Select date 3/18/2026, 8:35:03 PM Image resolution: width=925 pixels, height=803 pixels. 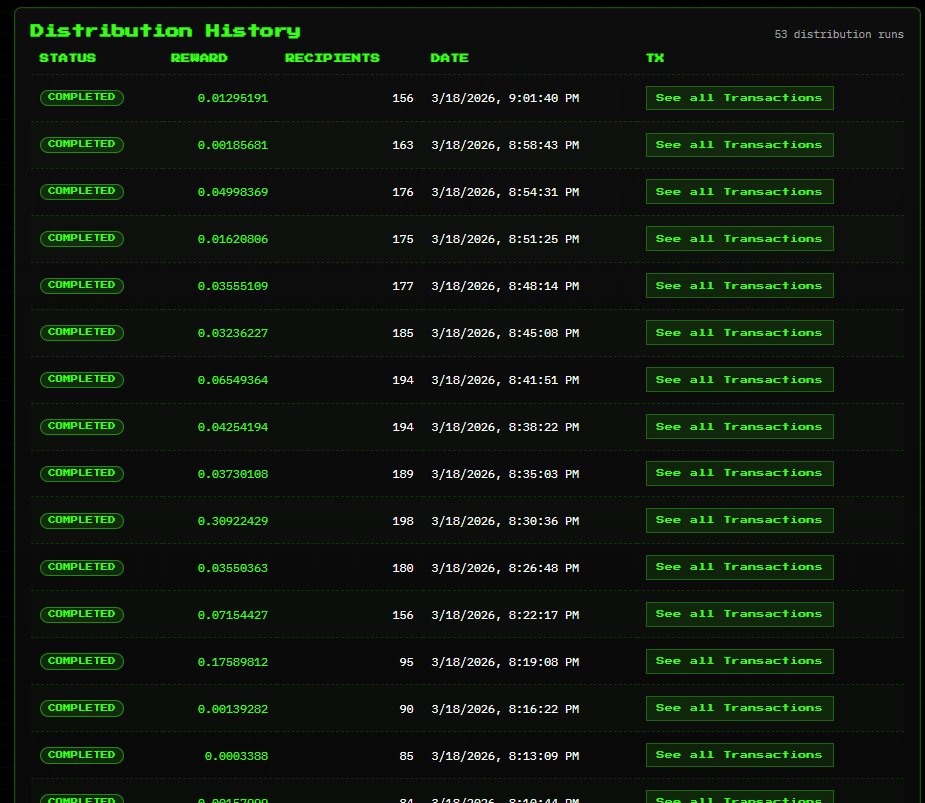click(x=505, y=474)
